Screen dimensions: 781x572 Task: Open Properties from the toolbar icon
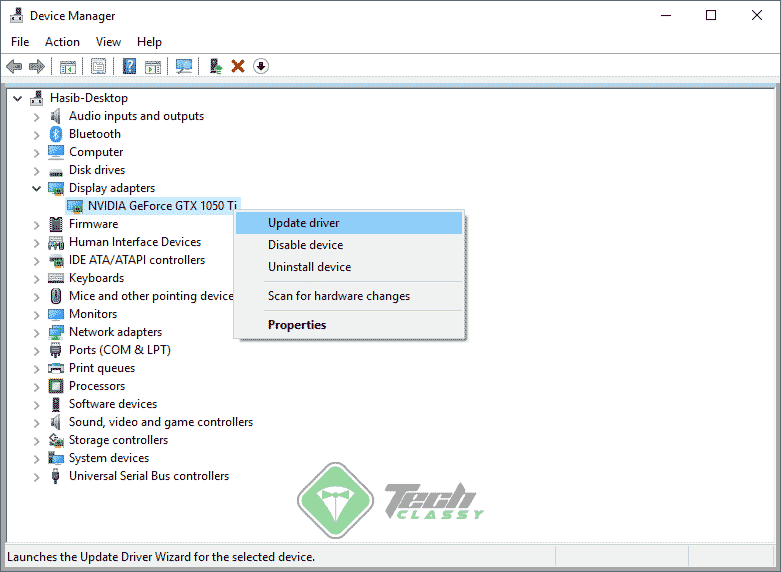tap(99, 66)
